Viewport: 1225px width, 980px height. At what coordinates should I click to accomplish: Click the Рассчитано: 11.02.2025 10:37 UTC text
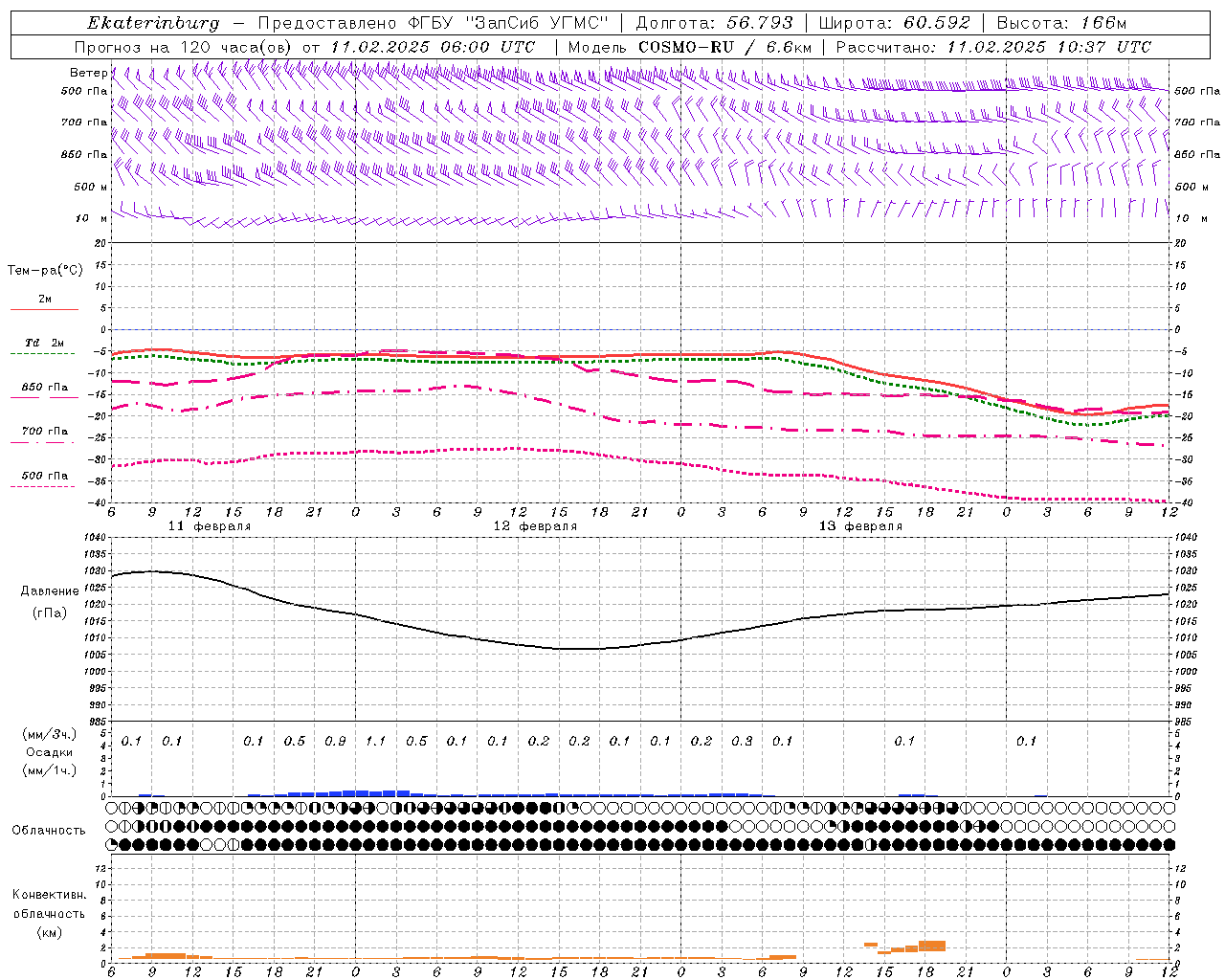(993, 47)
